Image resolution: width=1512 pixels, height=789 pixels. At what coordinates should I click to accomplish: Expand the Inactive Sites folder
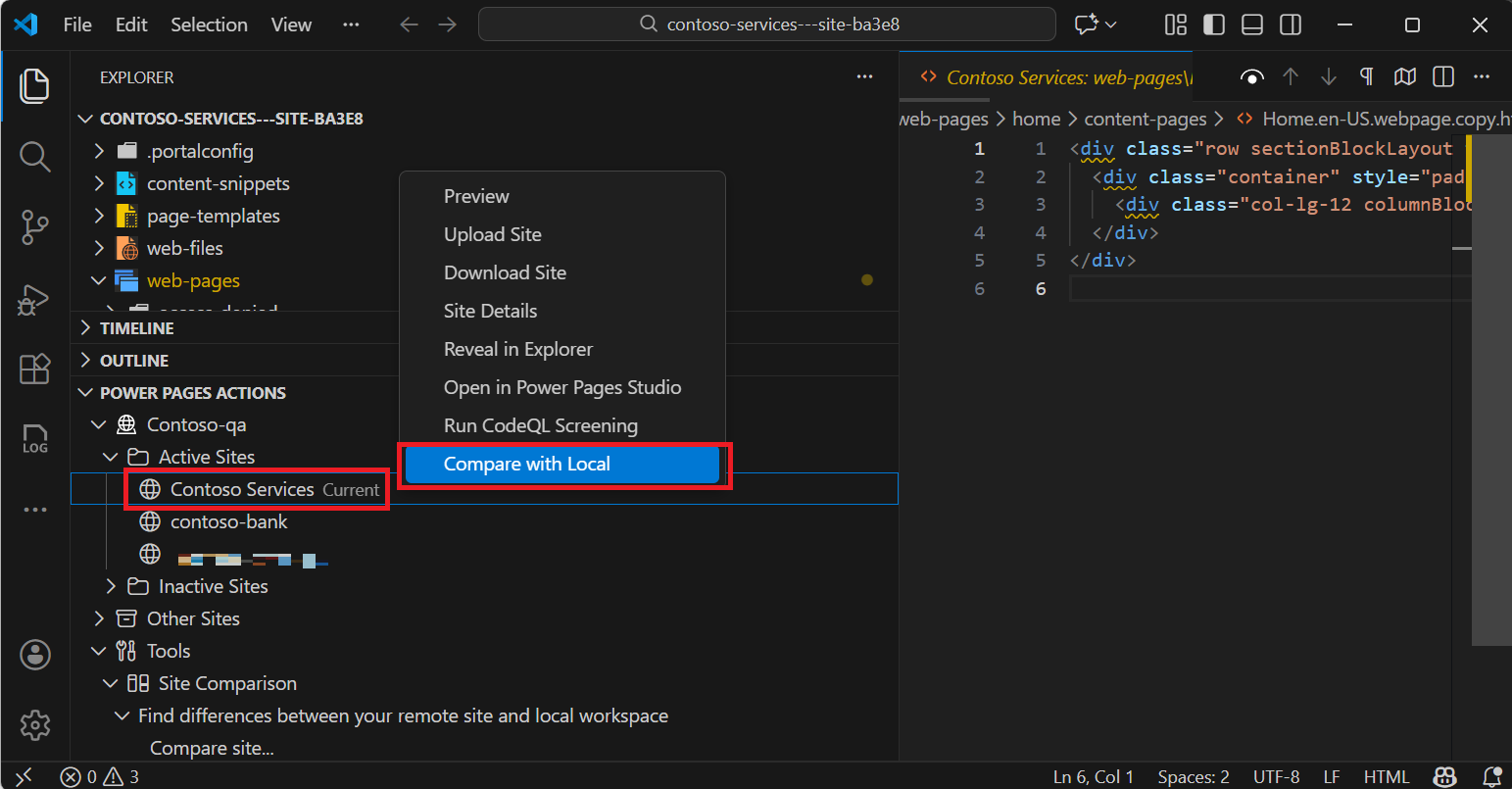coord(110,585)
